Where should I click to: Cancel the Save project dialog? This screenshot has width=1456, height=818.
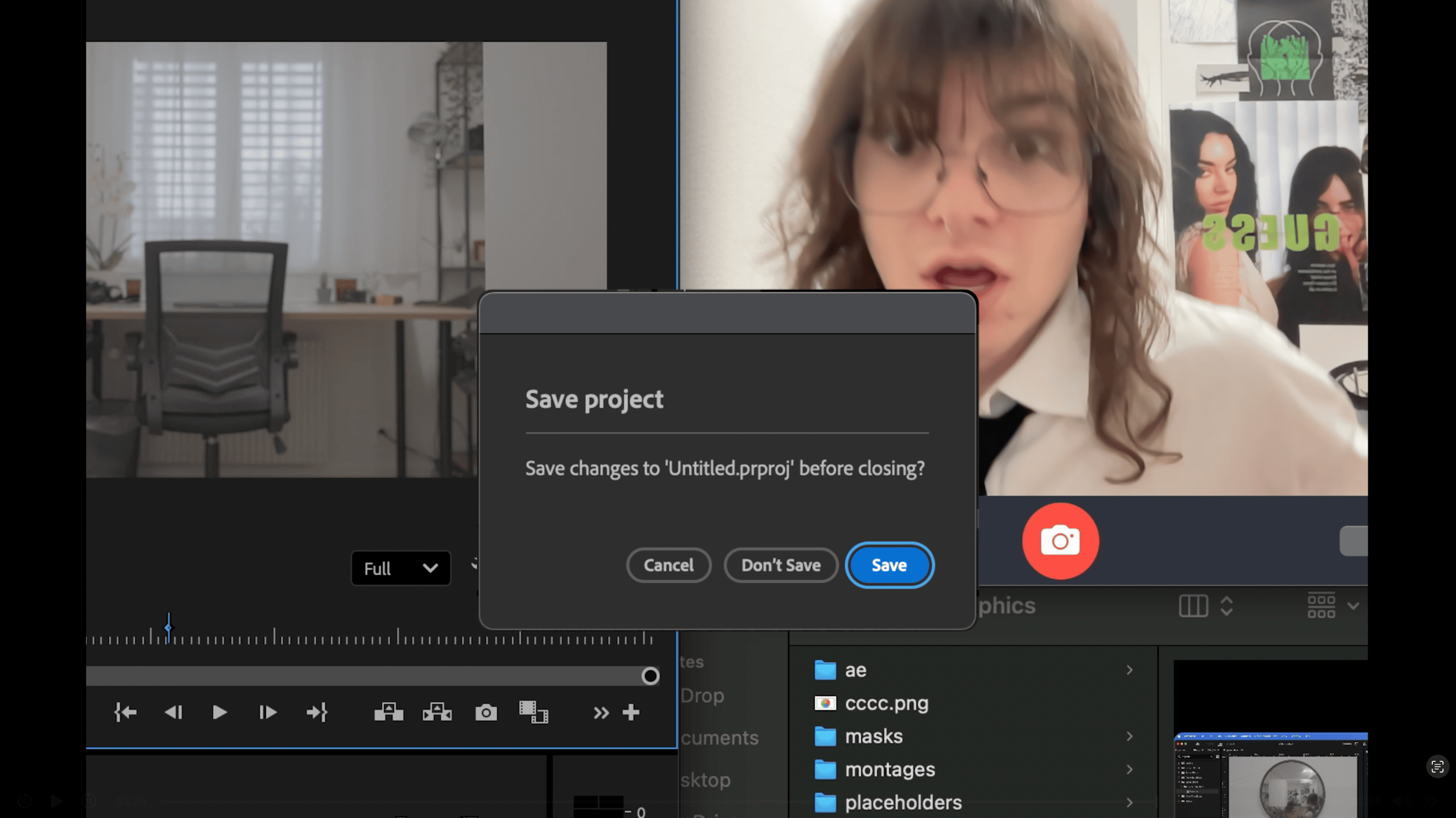pos(669,565)
